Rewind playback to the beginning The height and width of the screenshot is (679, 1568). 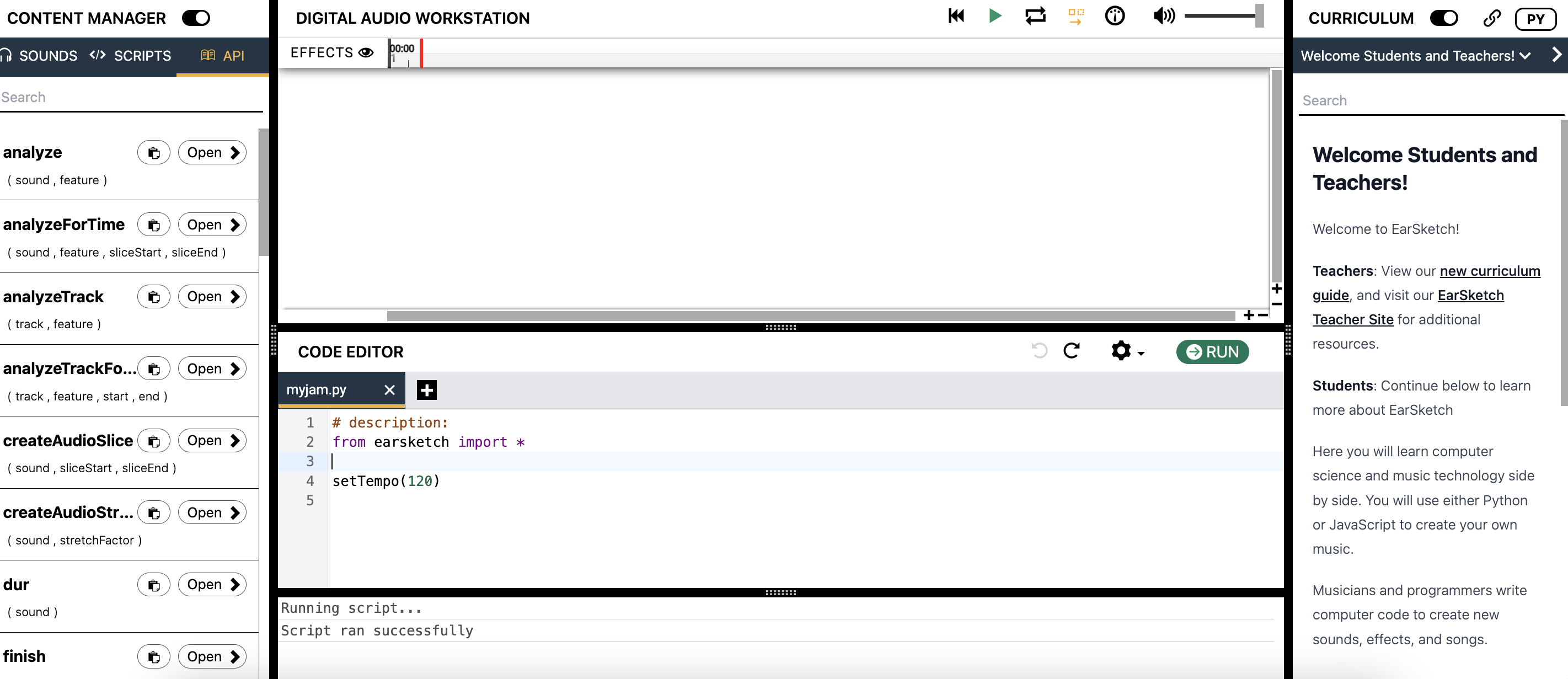tap(956, 16)
